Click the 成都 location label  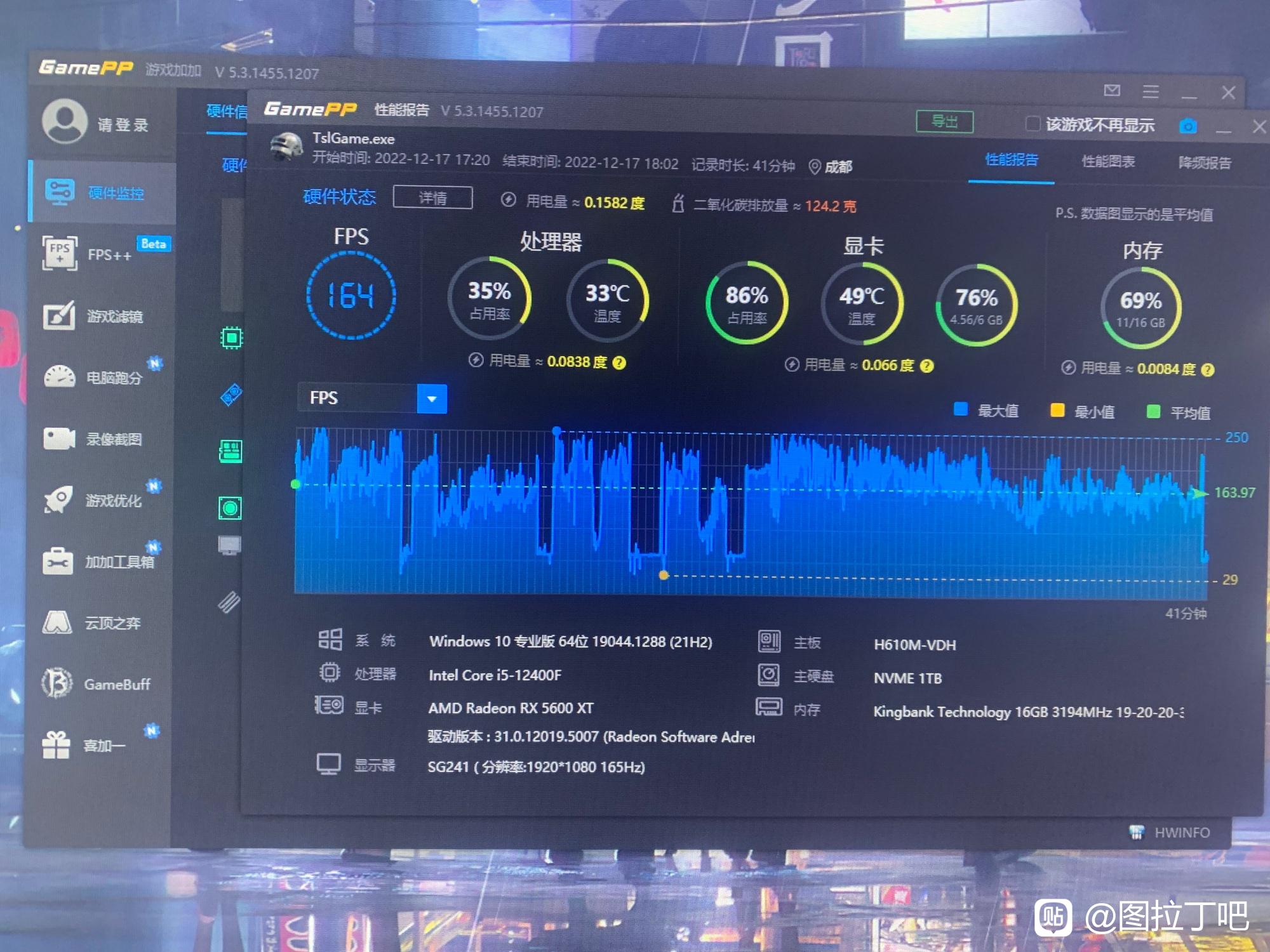tap(838, 167)
